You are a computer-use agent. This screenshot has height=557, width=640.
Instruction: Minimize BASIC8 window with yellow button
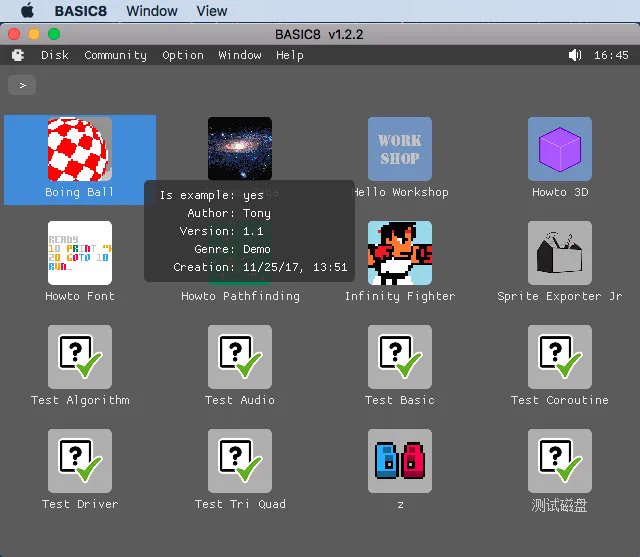[34, 34]
